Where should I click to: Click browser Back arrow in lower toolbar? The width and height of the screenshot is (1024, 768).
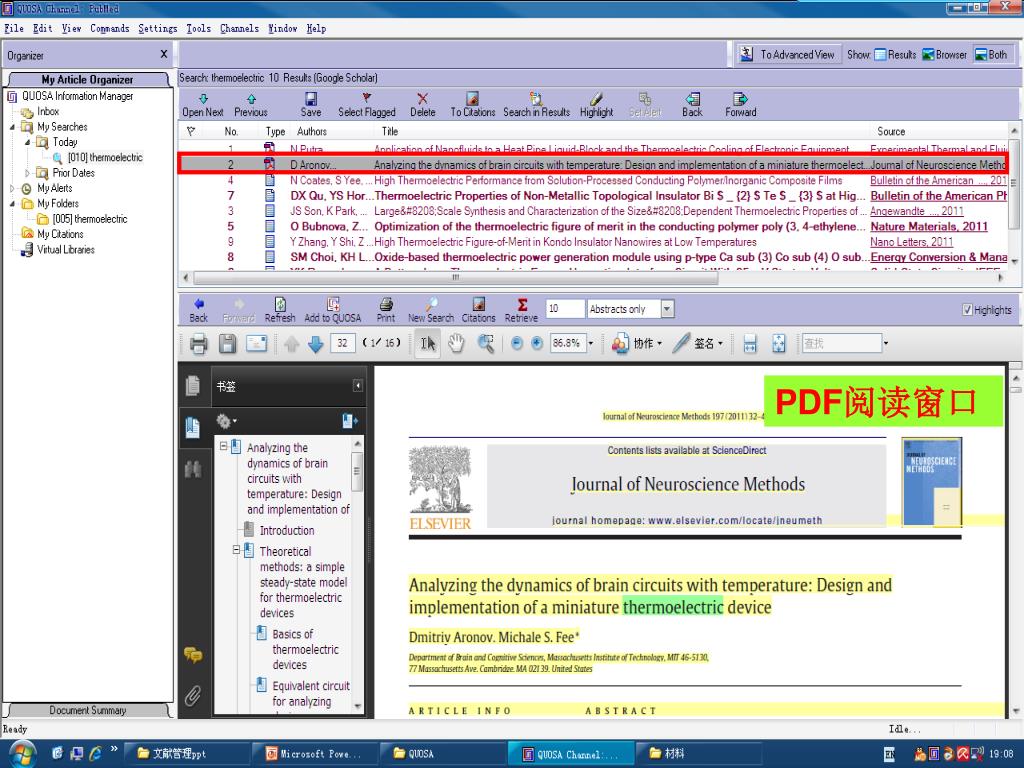coord(199,304)
